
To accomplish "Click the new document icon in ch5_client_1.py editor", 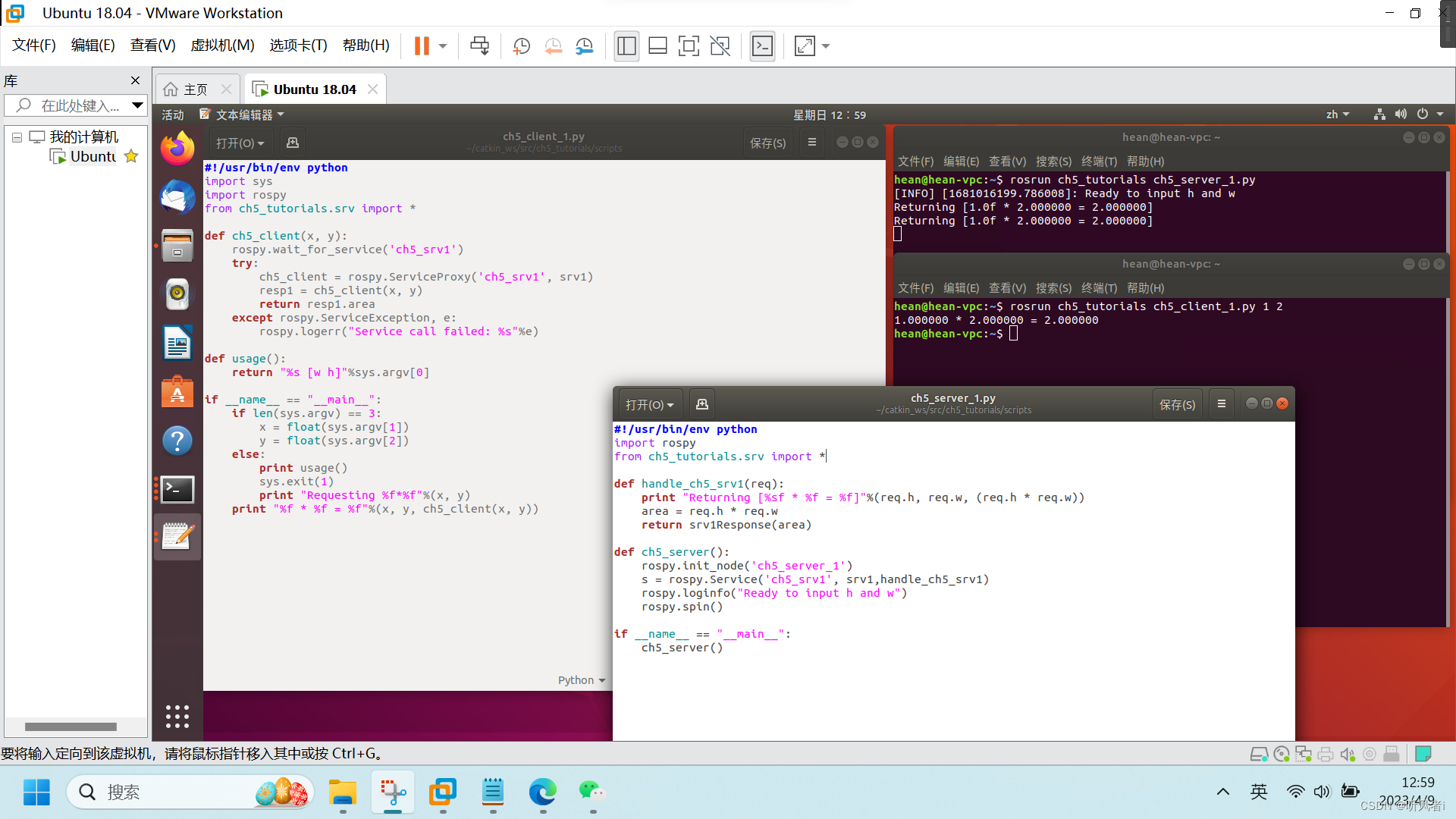I will pos(293,143).
